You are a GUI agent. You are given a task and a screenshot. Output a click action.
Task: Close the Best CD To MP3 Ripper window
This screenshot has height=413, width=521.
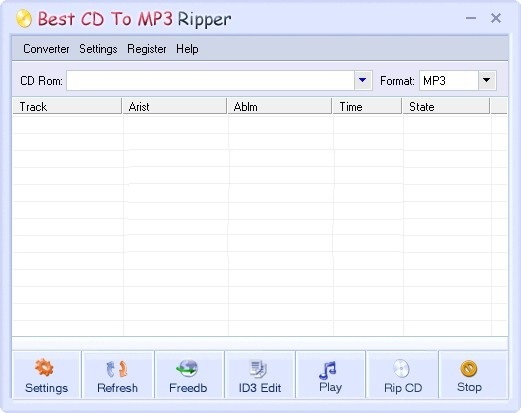tap(496, 18)
